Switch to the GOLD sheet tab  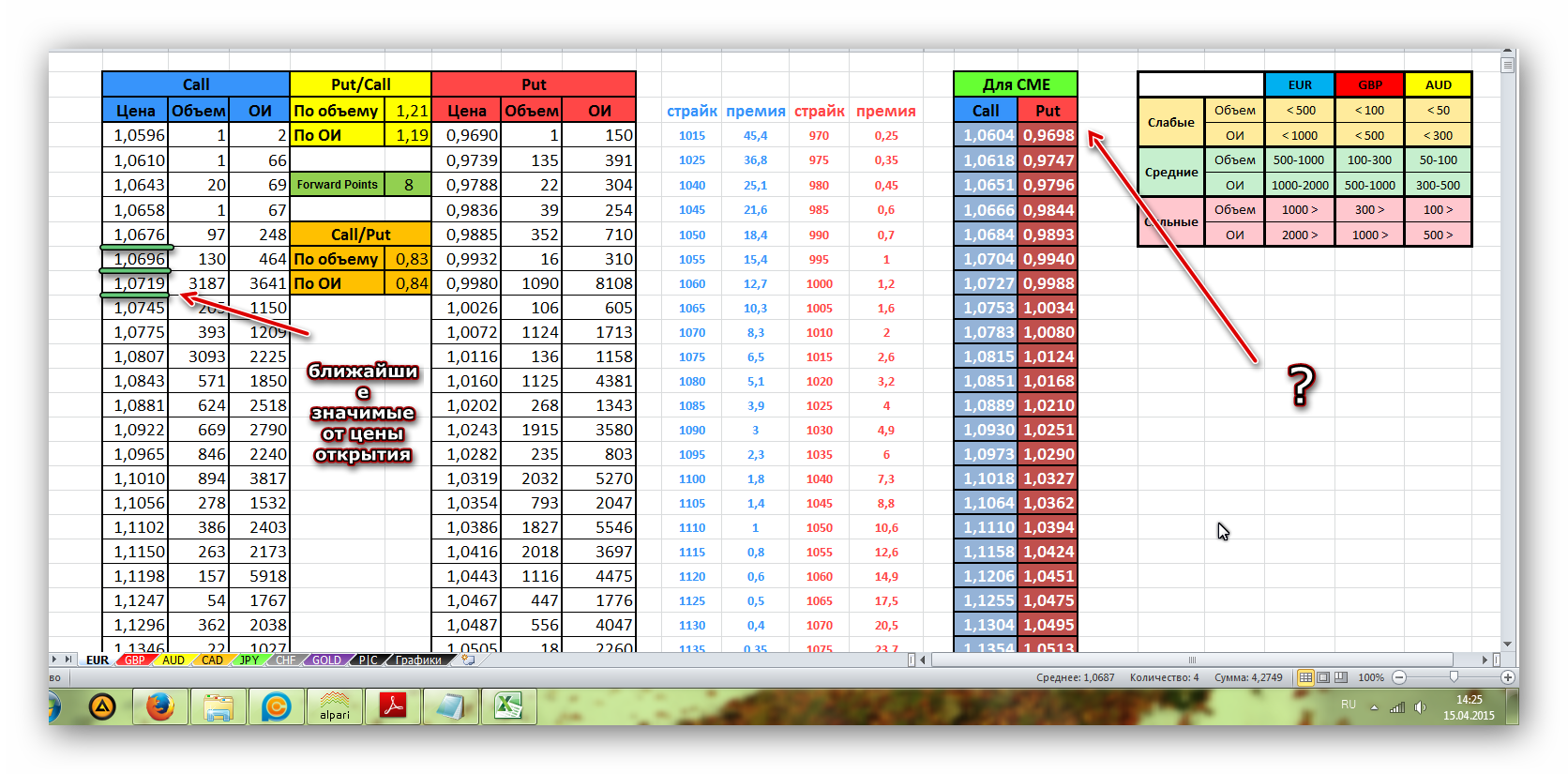coord(326,660)
